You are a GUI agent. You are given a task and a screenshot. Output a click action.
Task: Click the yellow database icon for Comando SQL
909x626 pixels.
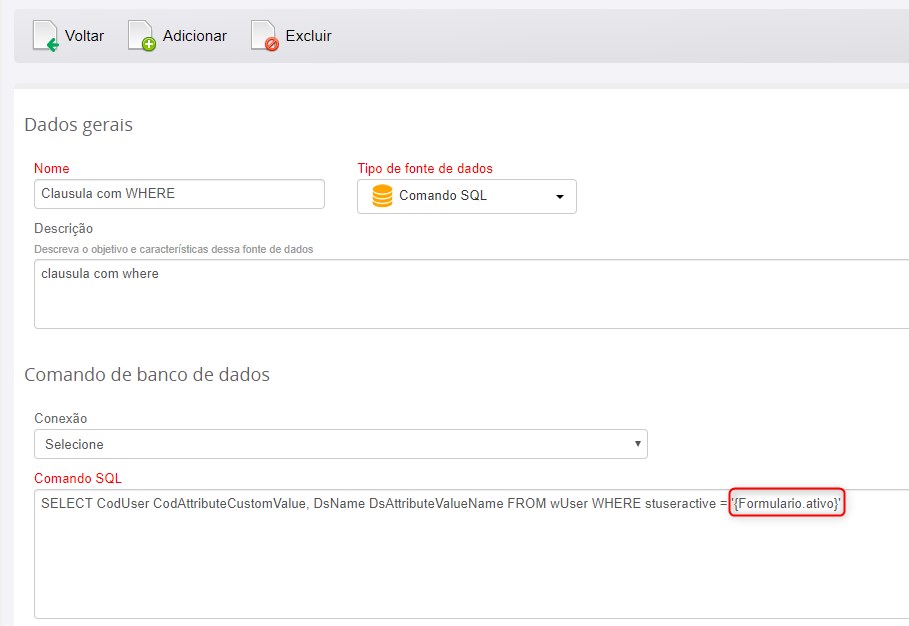point(382,196)
